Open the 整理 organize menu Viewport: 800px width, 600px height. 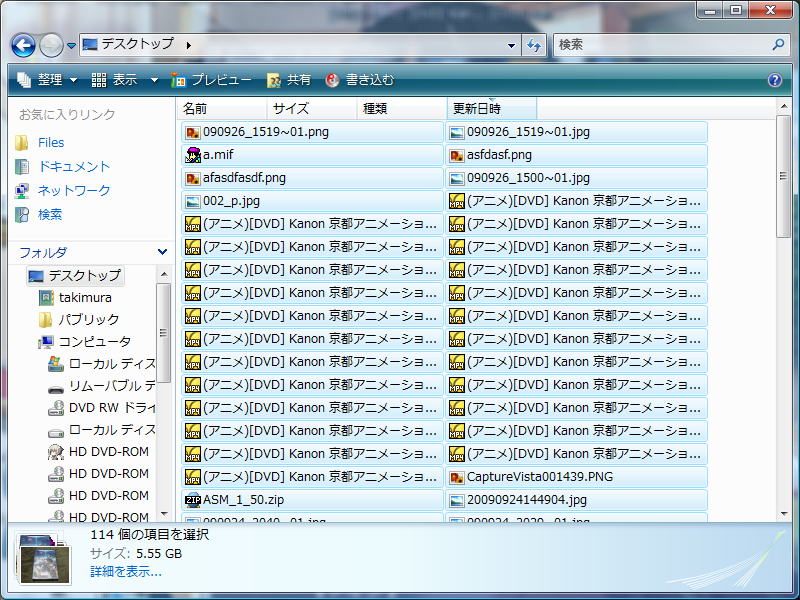tap(47, 80)
